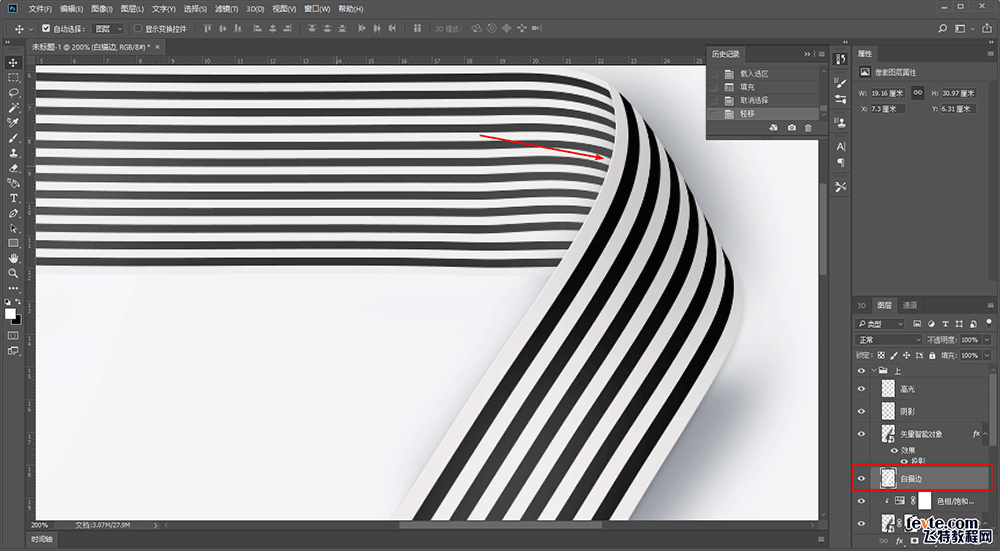Delete current state in History panel
1000x551 pixels.
(808, 128)
